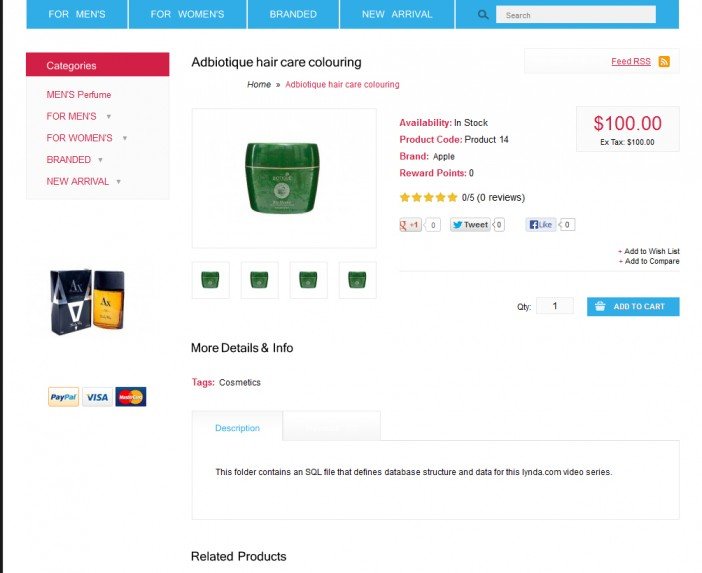702x573 pixels.
Task: Click the search magnifier icon
Action: (x=484, y=15)
